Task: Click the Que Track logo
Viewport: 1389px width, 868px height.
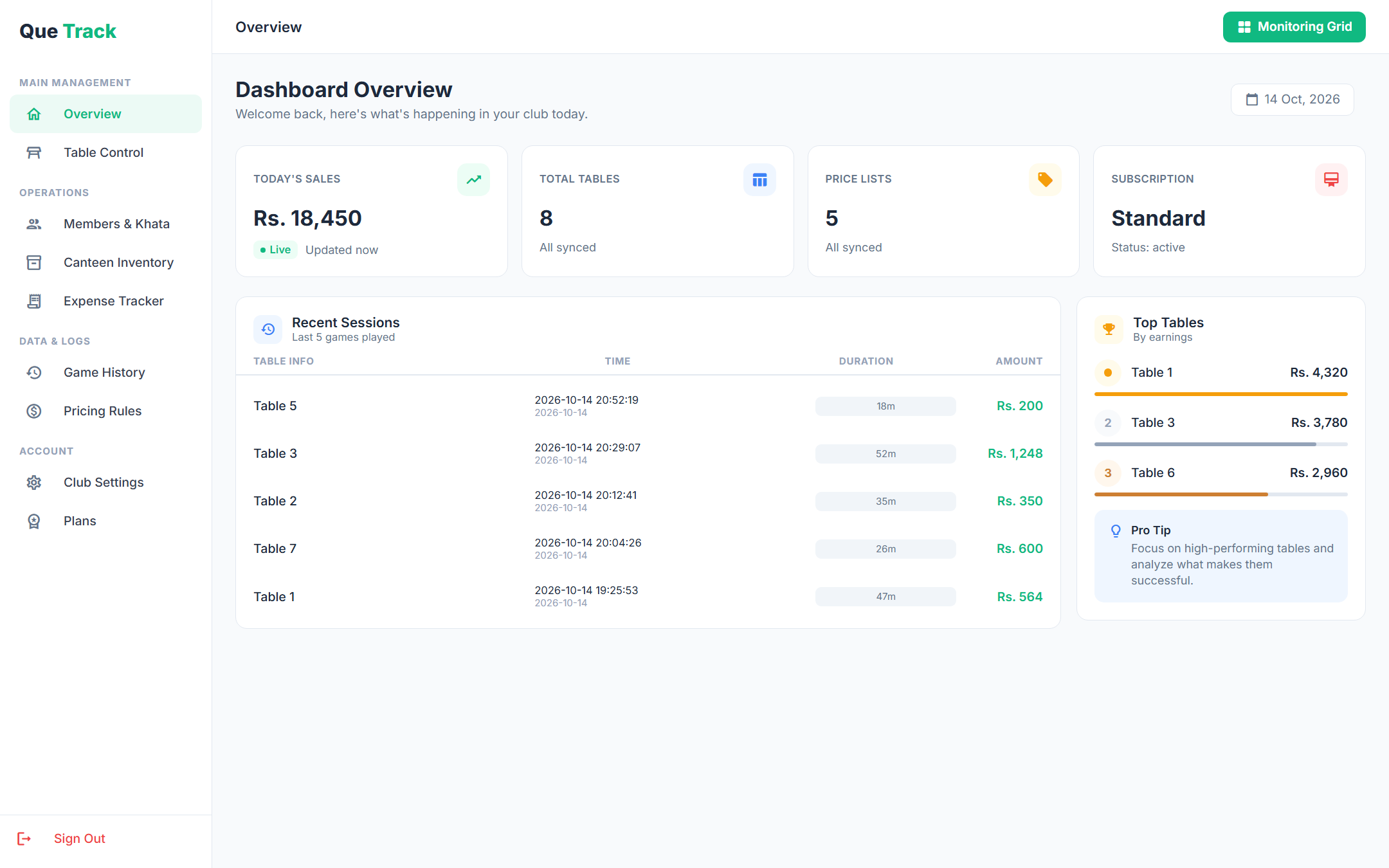Action: 68,31
